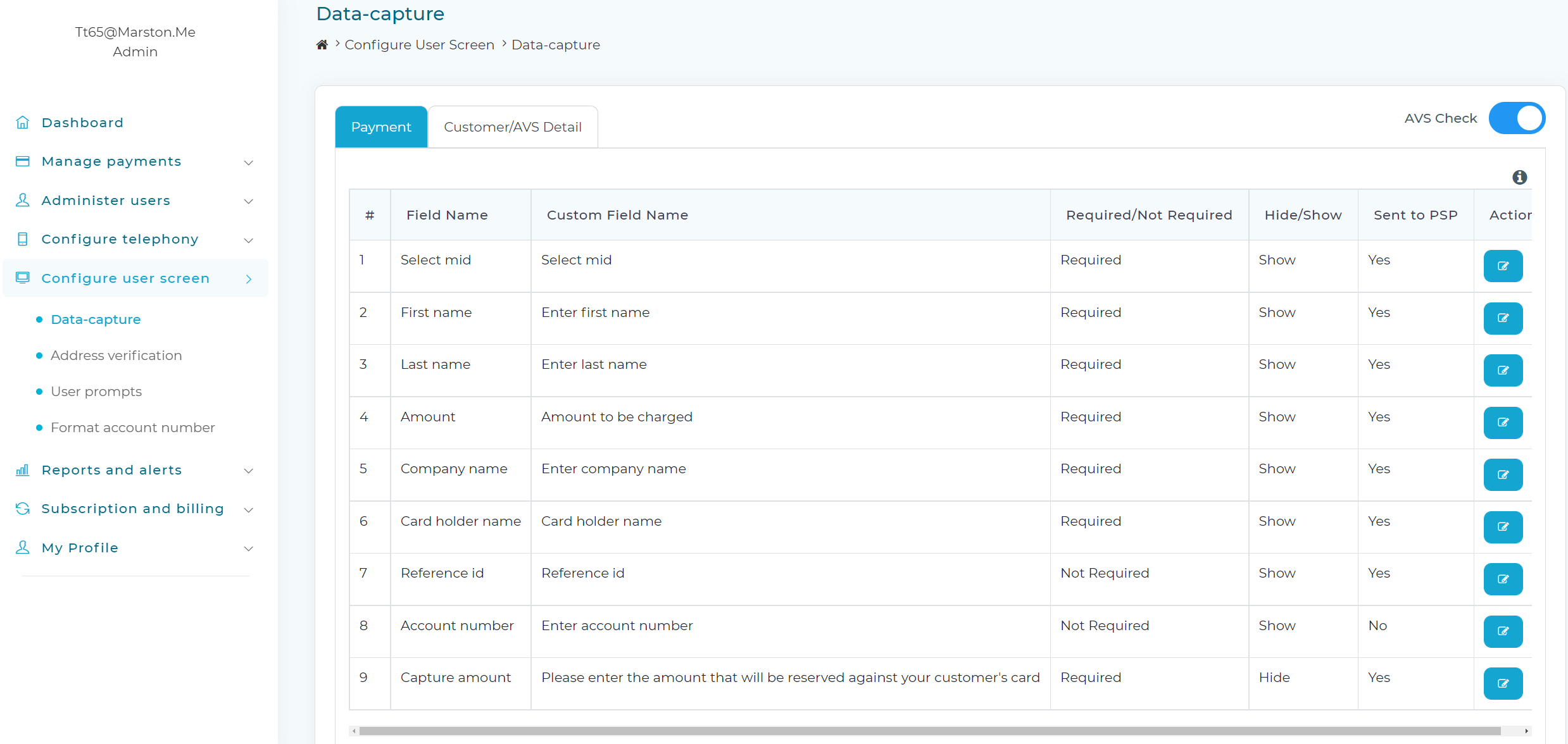Edit the Last name field row

click(1503, 370)
